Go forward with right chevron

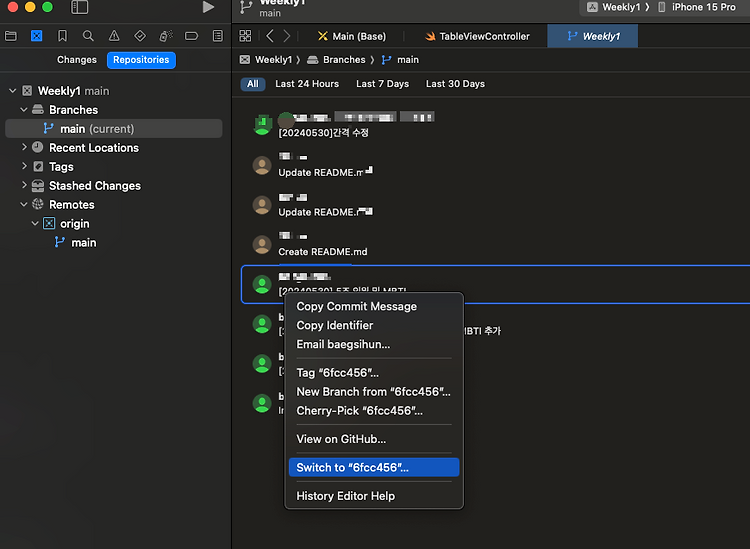pyautogui.click(x=287, y=36)
